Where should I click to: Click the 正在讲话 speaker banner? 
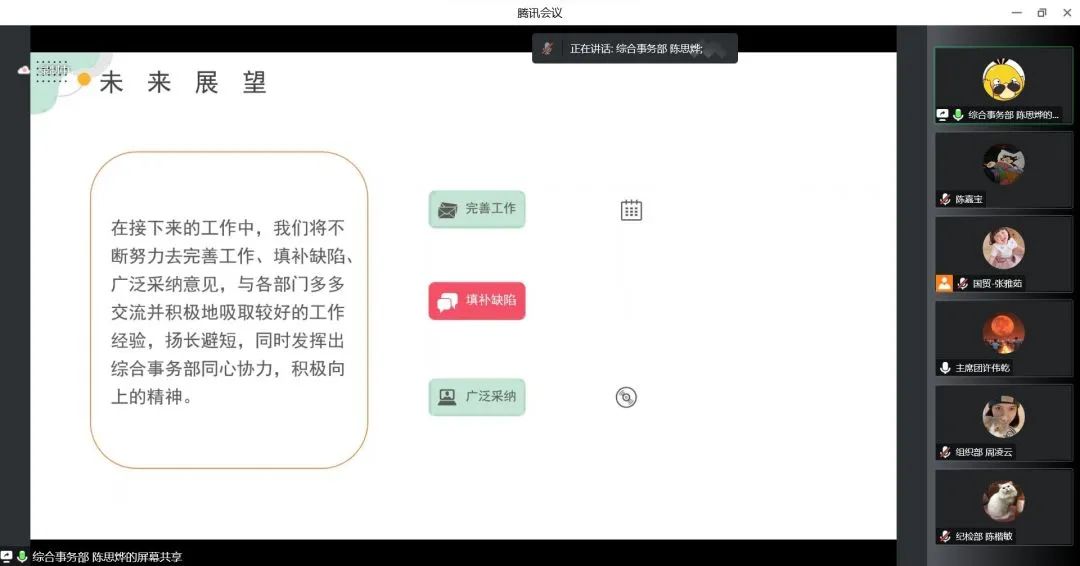635,48
